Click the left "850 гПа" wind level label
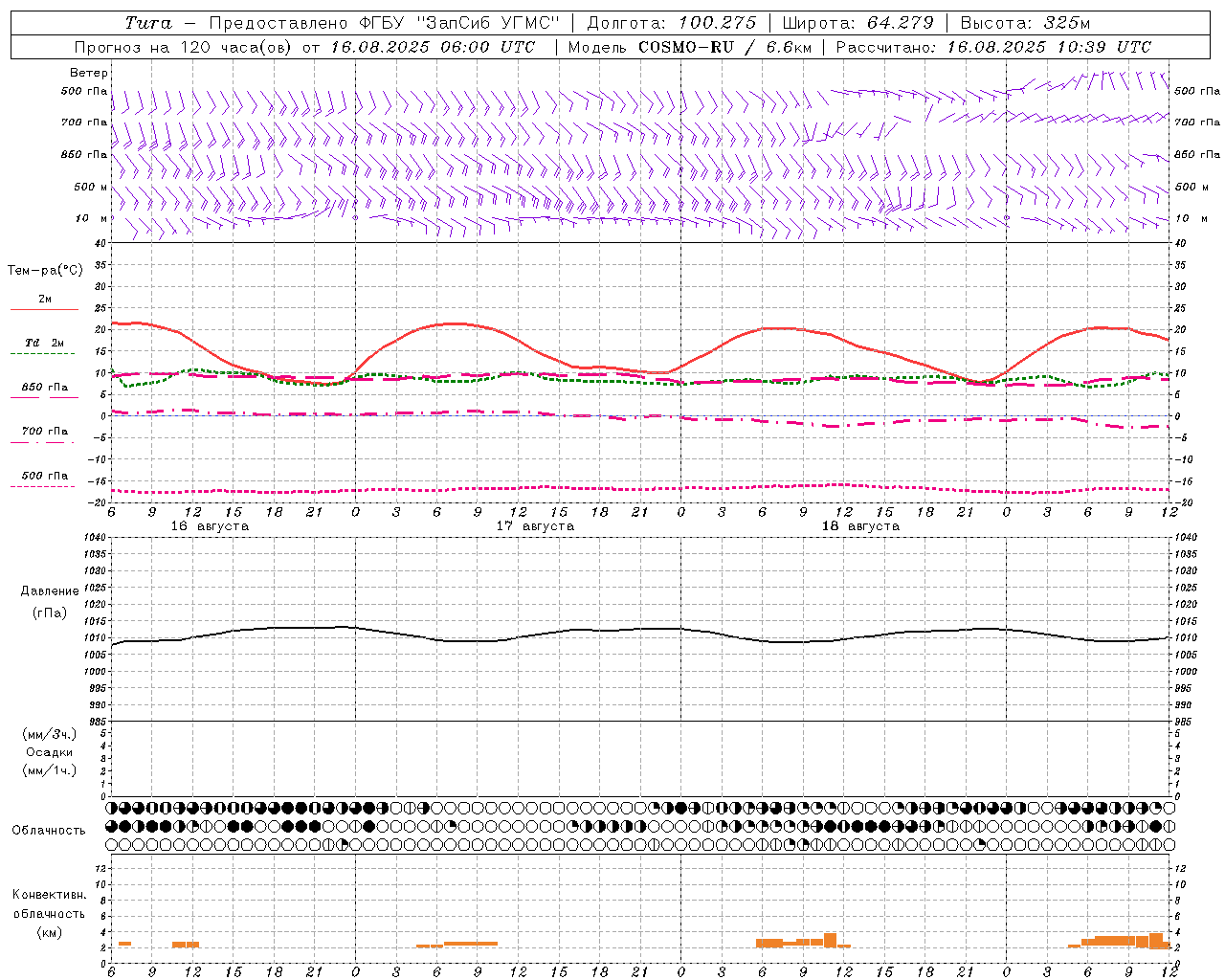Screen dimensions: 1225x980 [84, 154]
